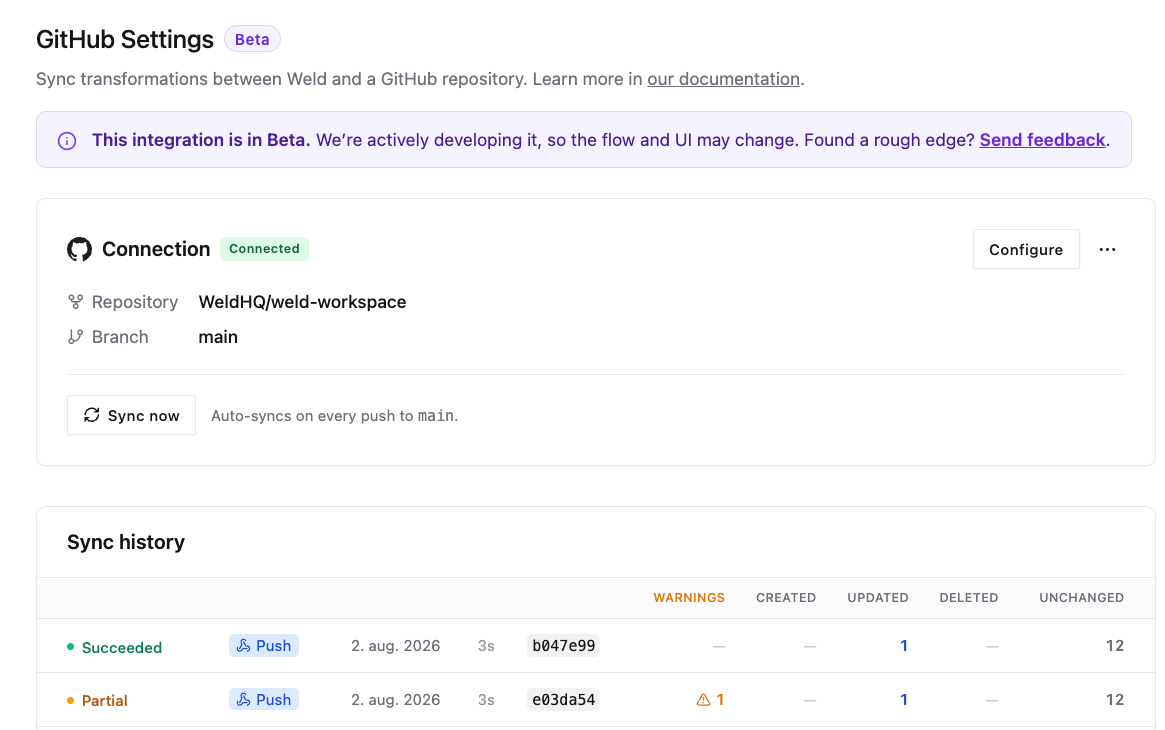
Task: Click the Push badge in Partial row
Action: [x=264, y=700]
